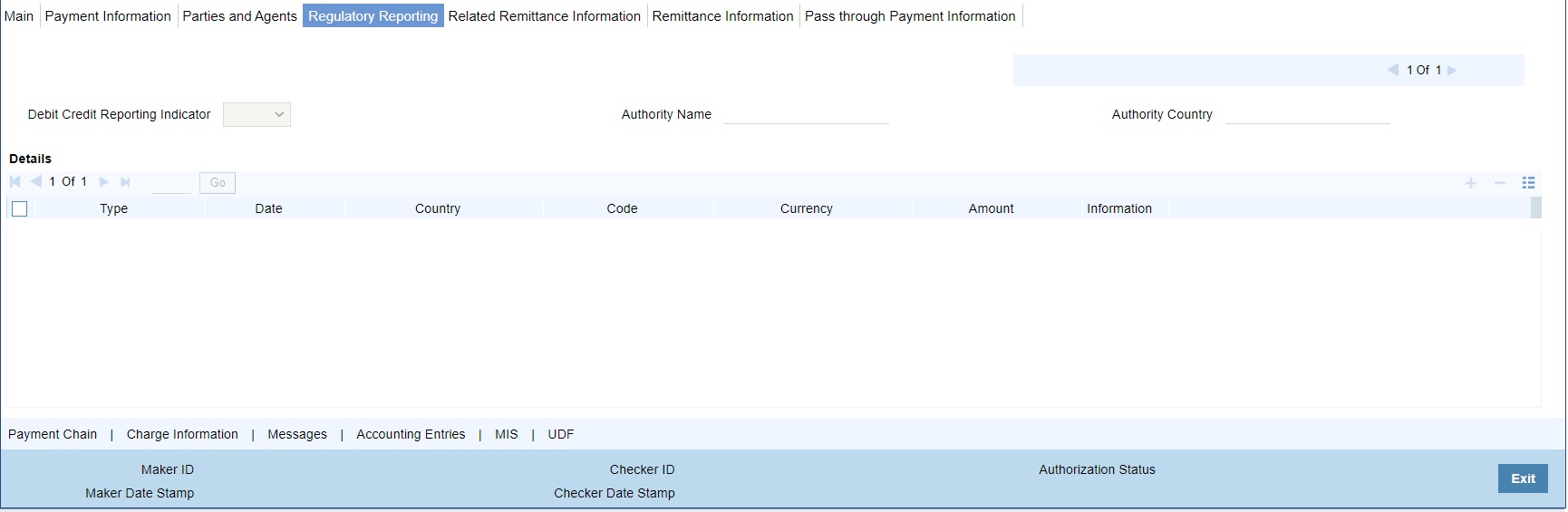Jump to last page in Details grid
1568x512 pixels.
(125, 182)
